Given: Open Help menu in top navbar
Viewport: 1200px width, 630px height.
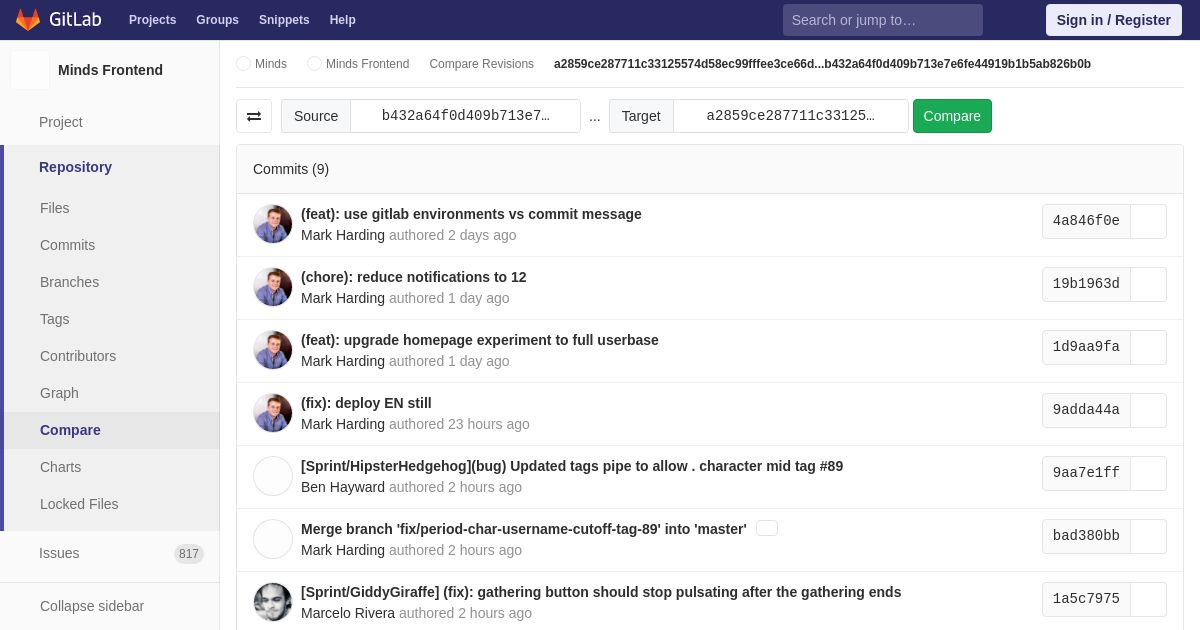Looking at the screenshot, I should point(343,20).
